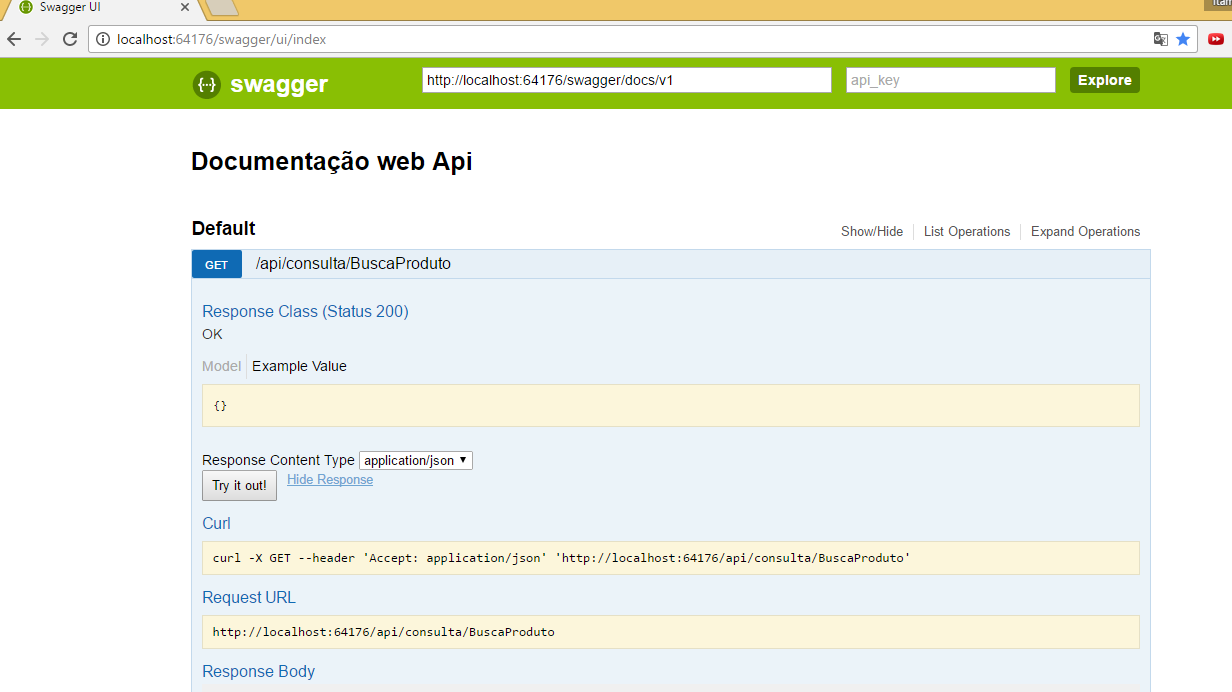Click the site information icon in address bar
Viewport: 1232px width, 692px height.
(102, 40)
